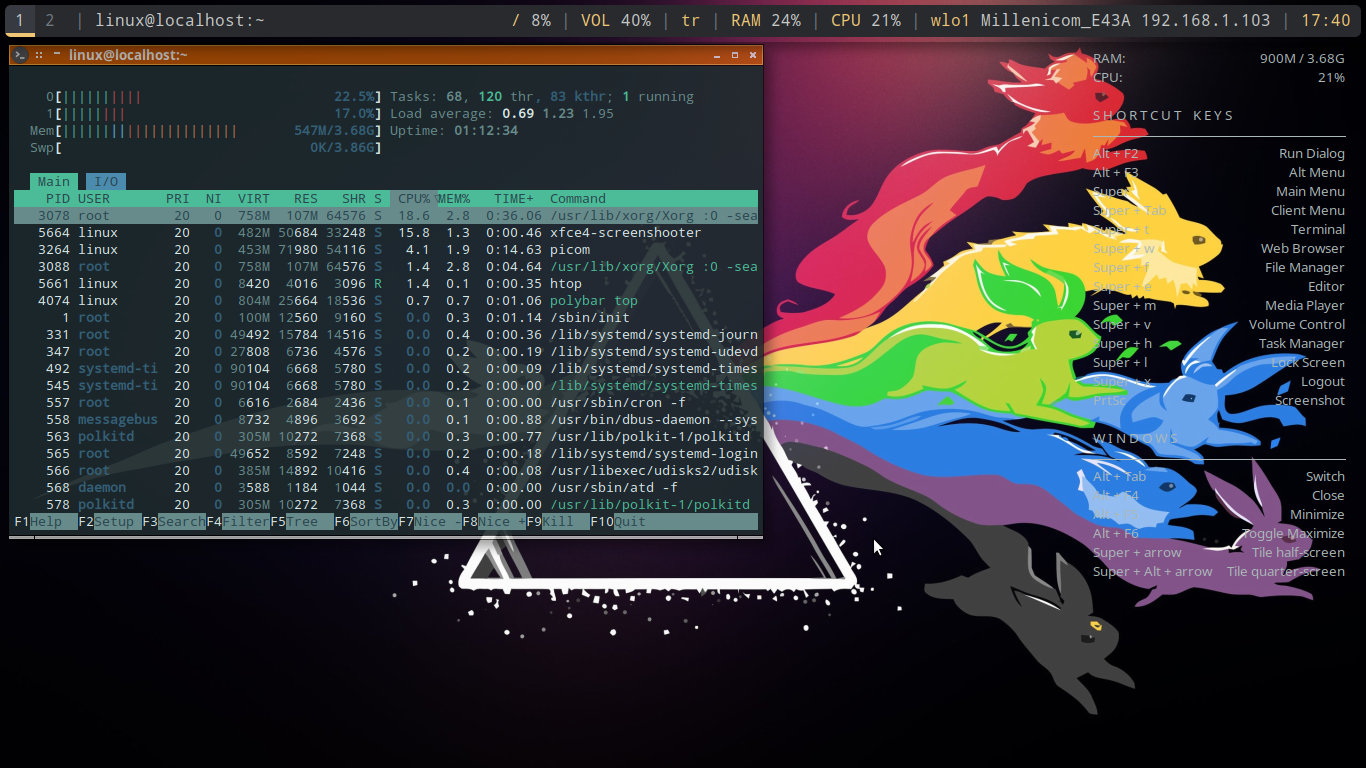Select the polkitd process row with PID 563
This screenshot has height=768, width=1366.
click(x=386, y=436)
